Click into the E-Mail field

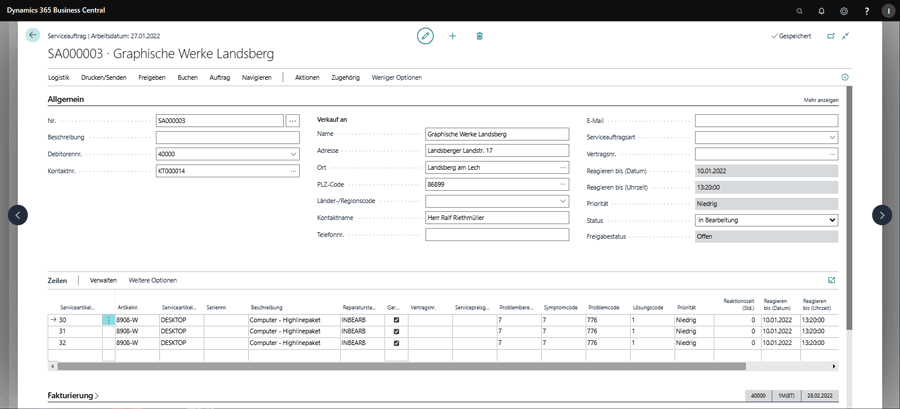click(x=766, y=120)
